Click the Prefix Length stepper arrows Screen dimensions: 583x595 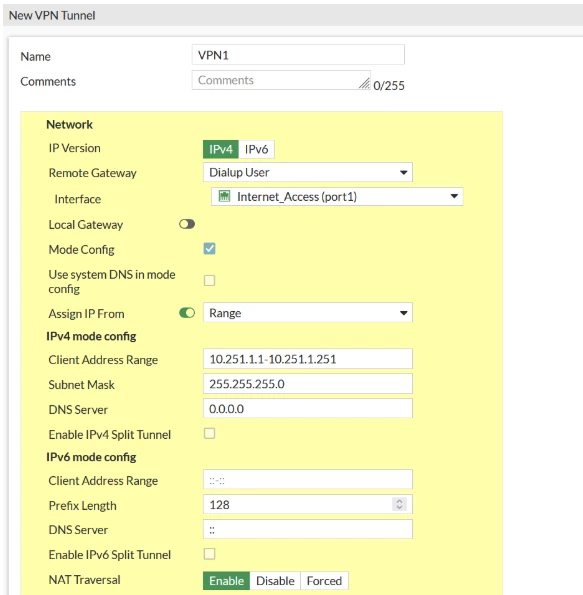[399, 504]
